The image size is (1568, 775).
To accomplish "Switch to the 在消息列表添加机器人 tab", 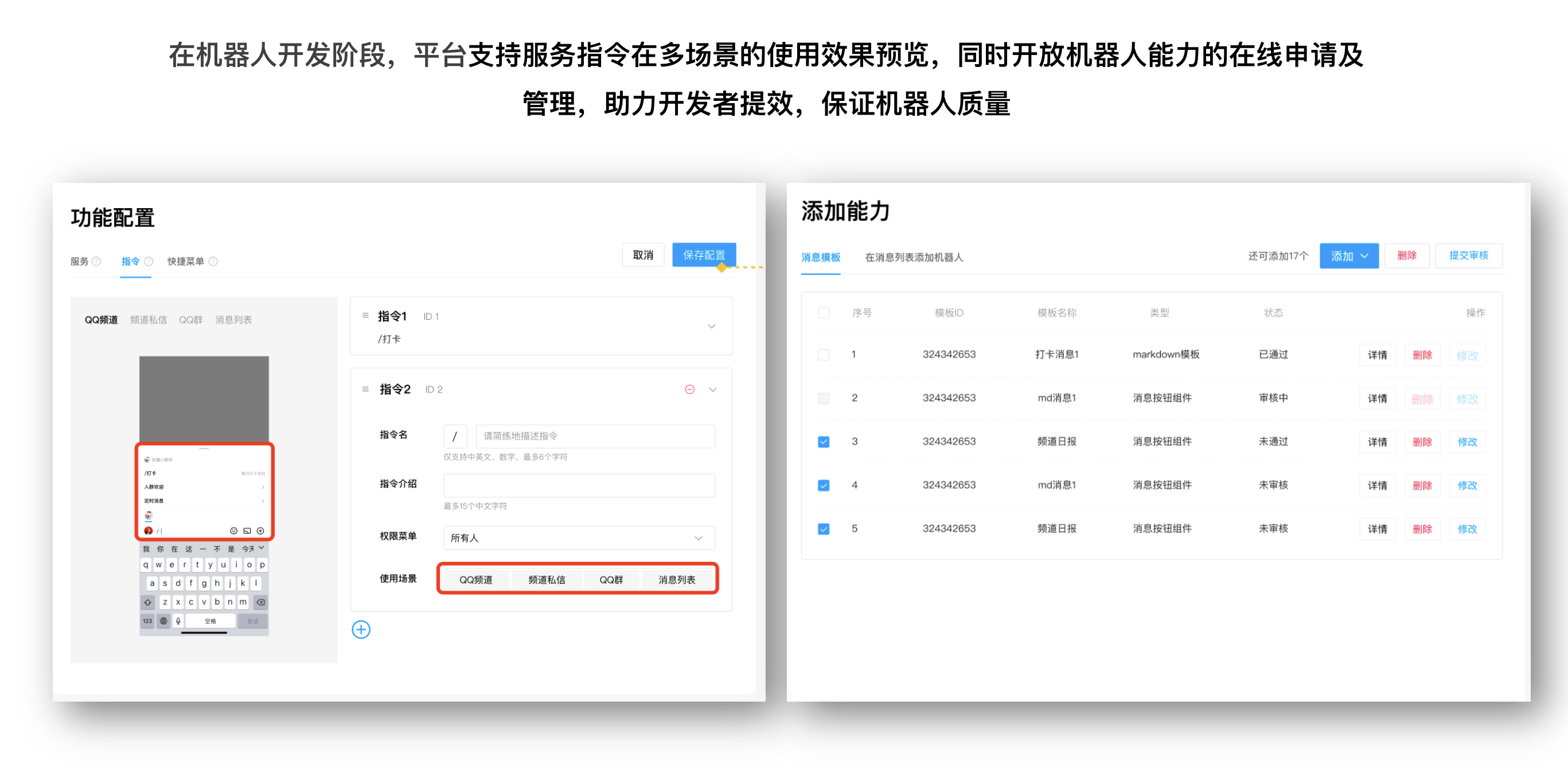I will click(x=914, y=257).
